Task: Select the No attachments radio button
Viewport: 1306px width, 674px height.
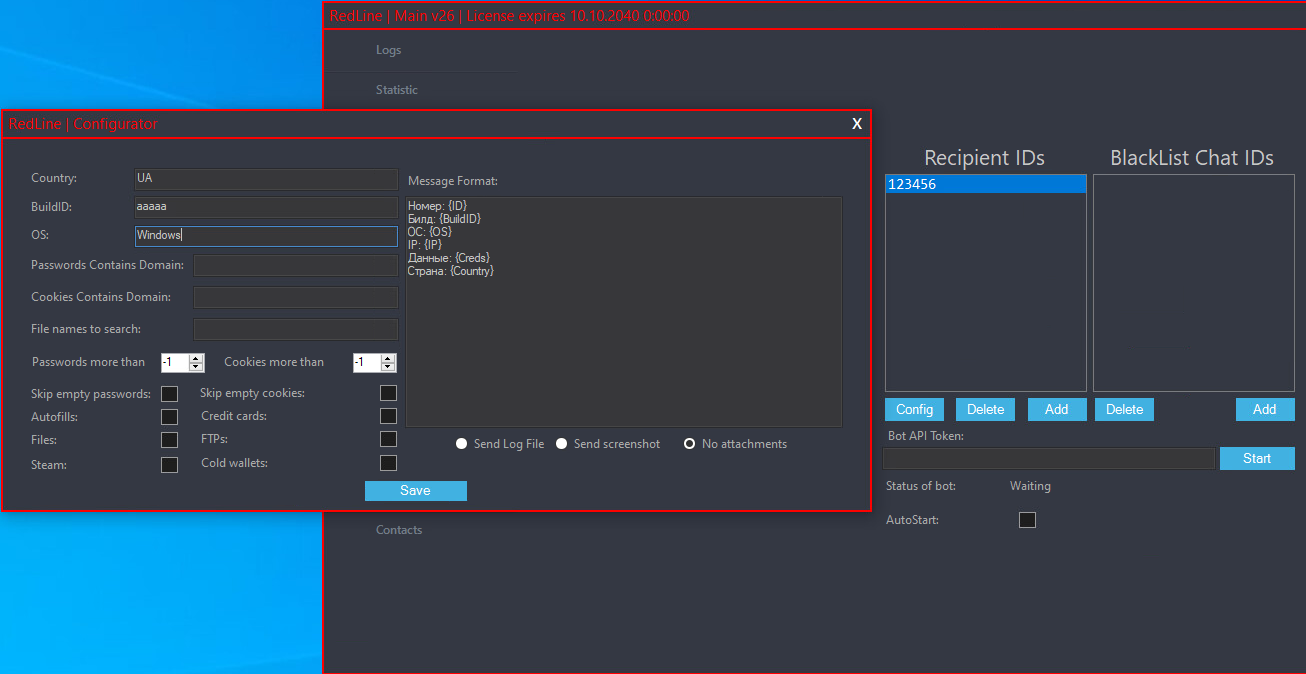Action: pyautogui.click(x=689, y=444)
